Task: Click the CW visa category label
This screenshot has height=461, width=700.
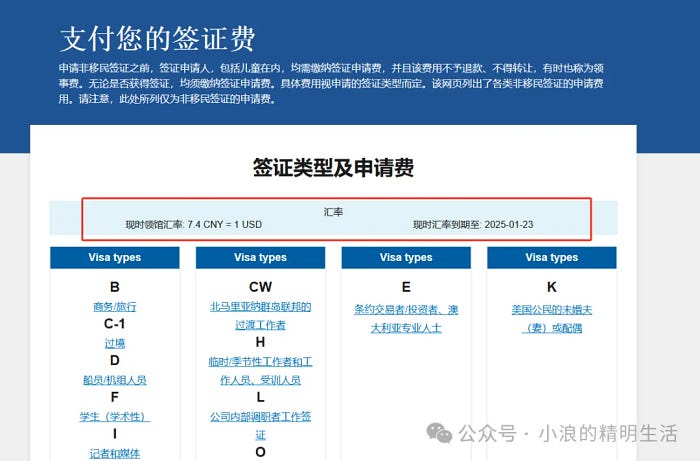Action: 260,287
